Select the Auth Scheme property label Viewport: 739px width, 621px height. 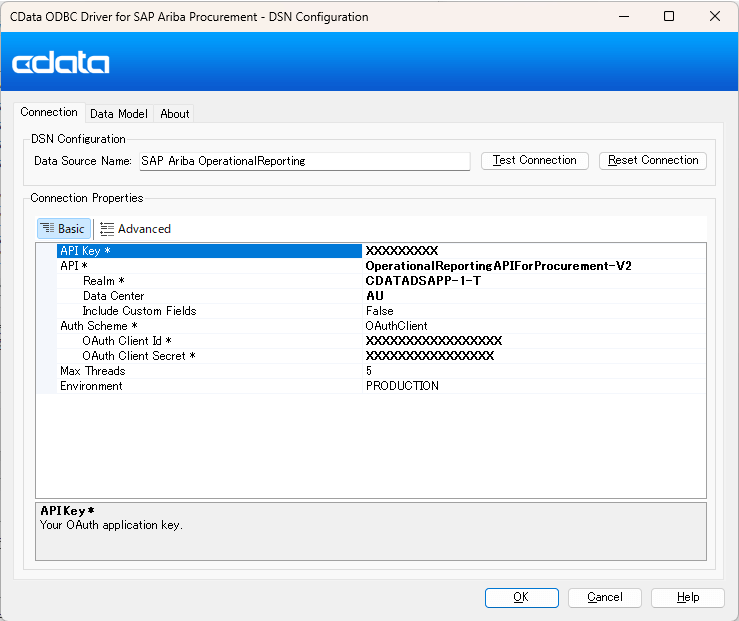pyautogui.click(x=99, y=326)
